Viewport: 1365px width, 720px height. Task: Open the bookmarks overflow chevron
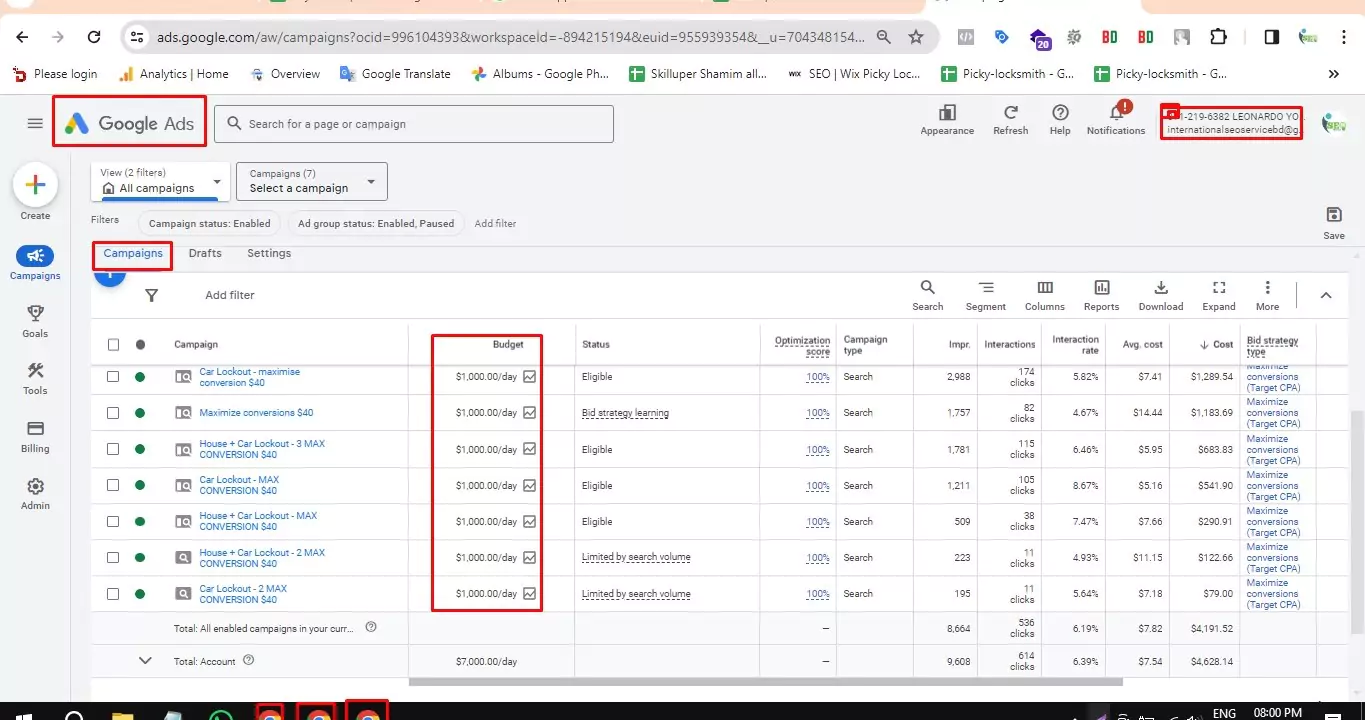(x=1333, y=74)
